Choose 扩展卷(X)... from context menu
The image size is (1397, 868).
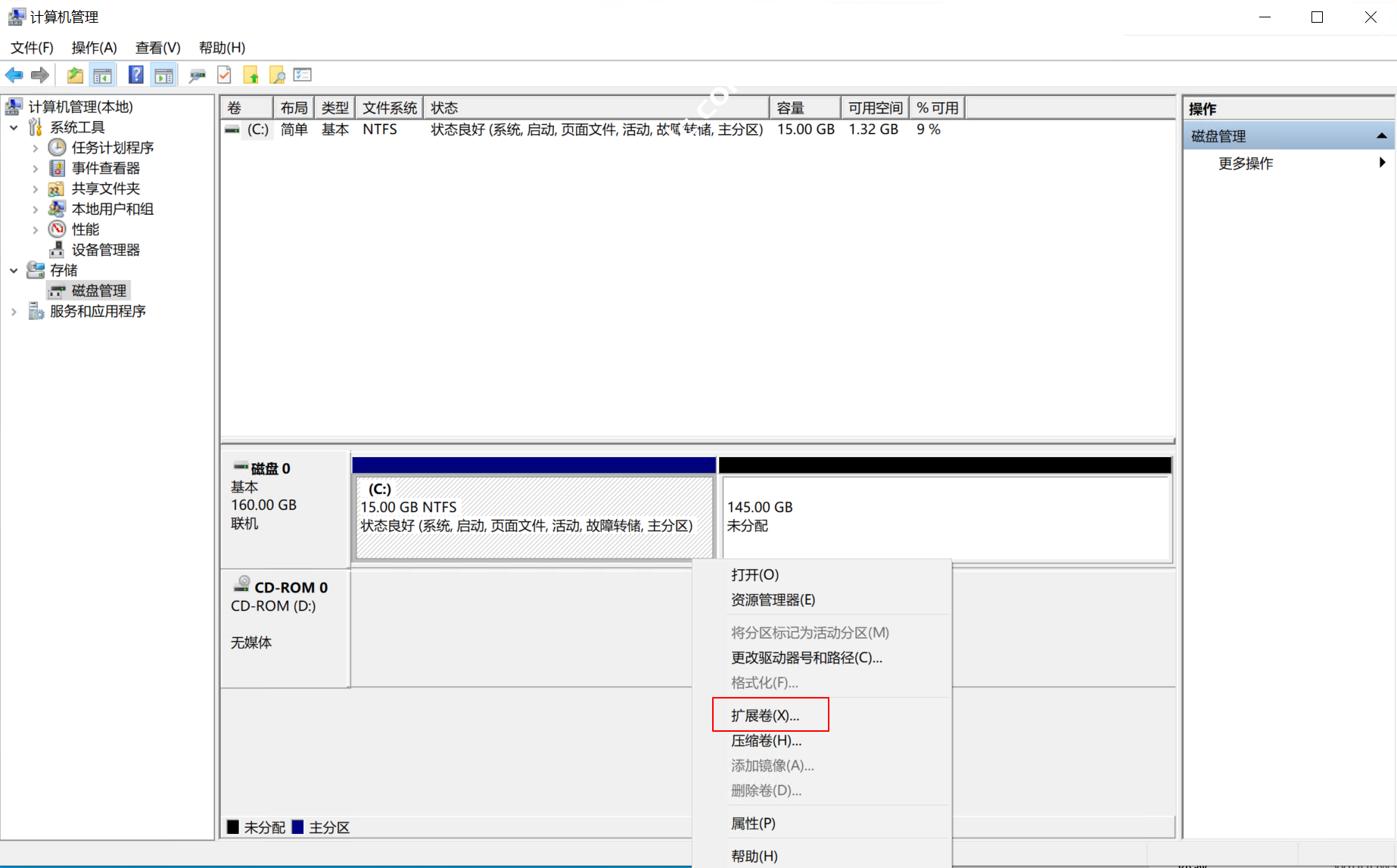tap(765, 715)
